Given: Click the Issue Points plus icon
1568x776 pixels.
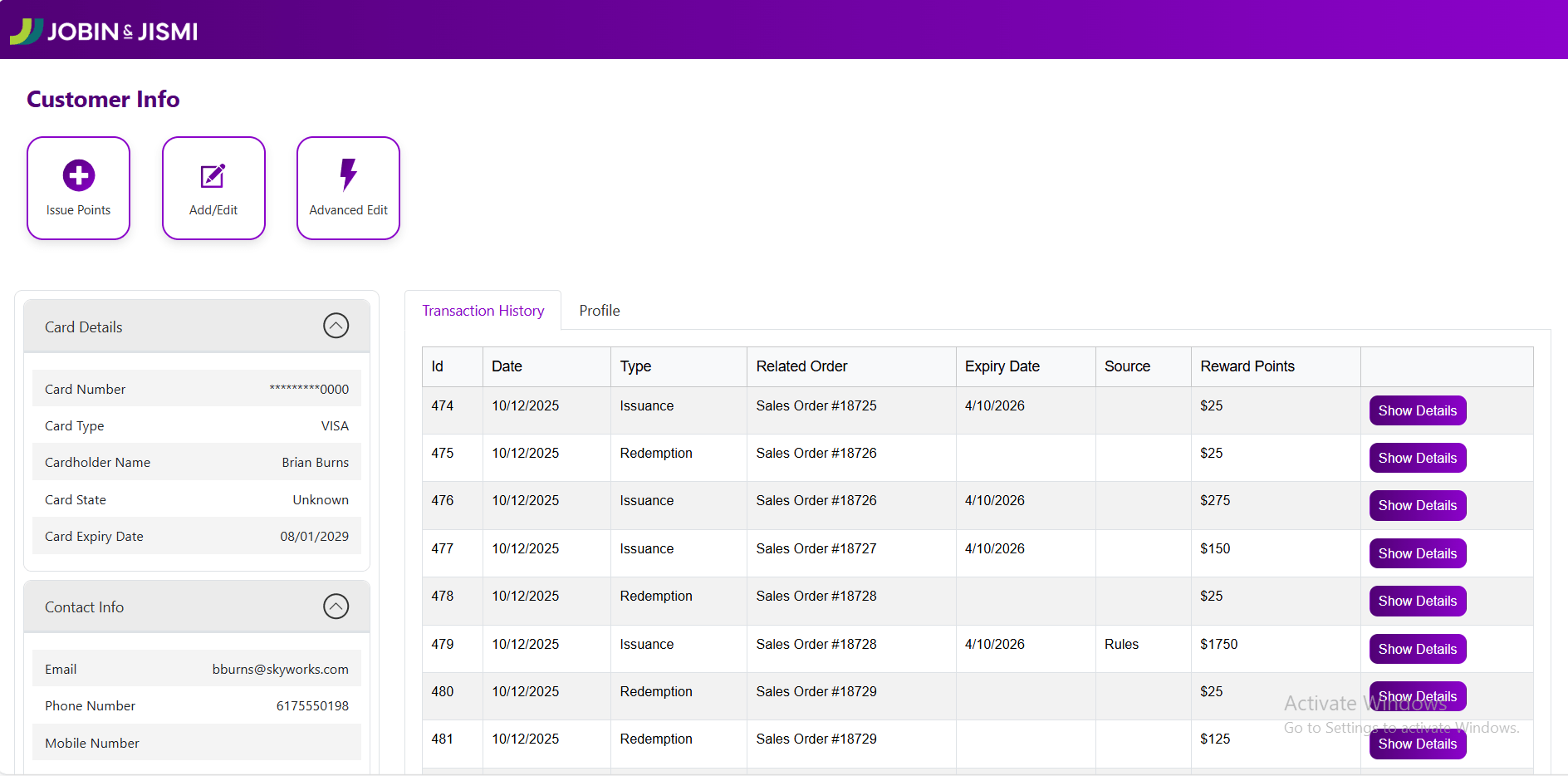Looking at the screenshot, I should pyautogui.click(x=78, y=174).
